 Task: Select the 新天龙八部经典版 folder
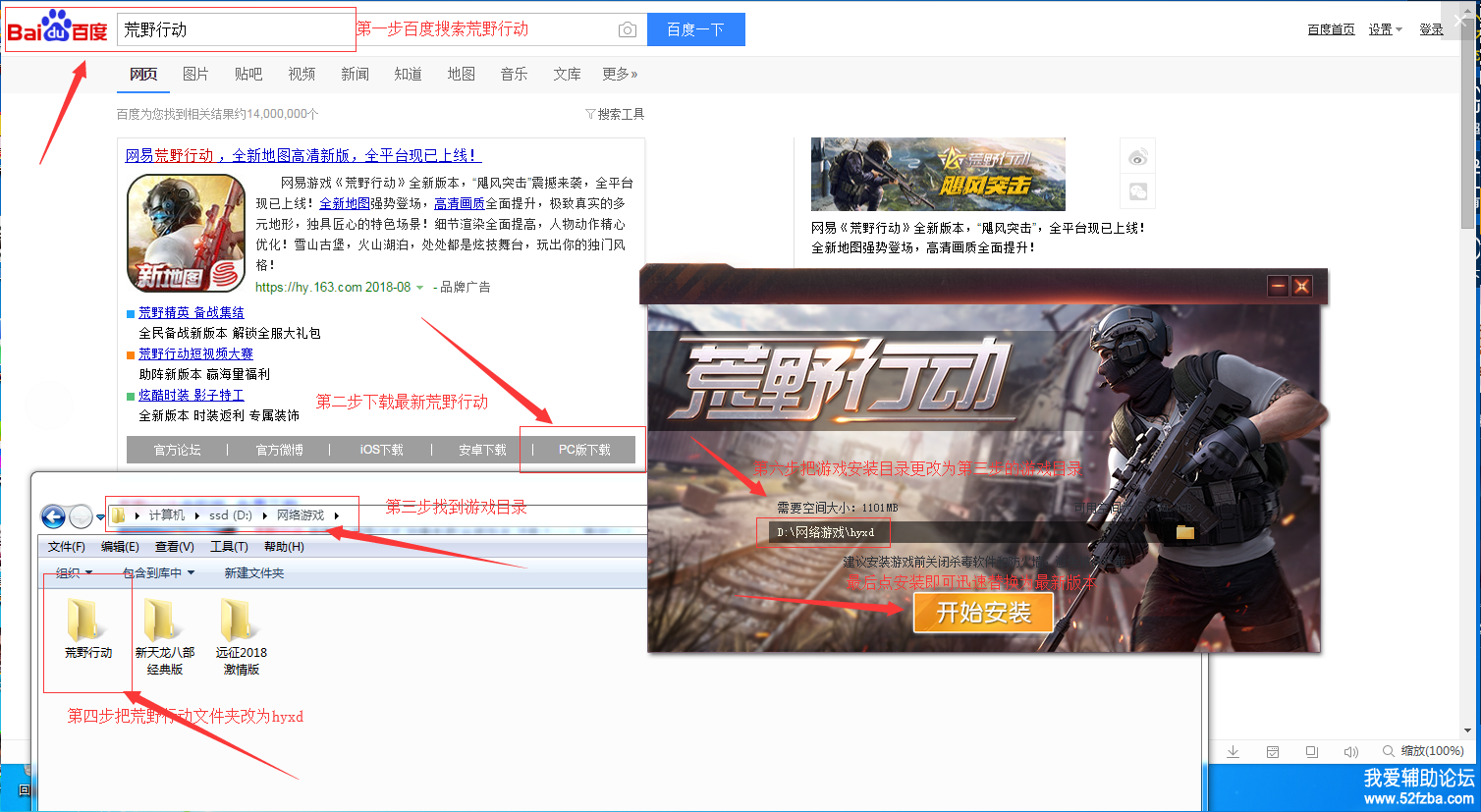point(165,636)
